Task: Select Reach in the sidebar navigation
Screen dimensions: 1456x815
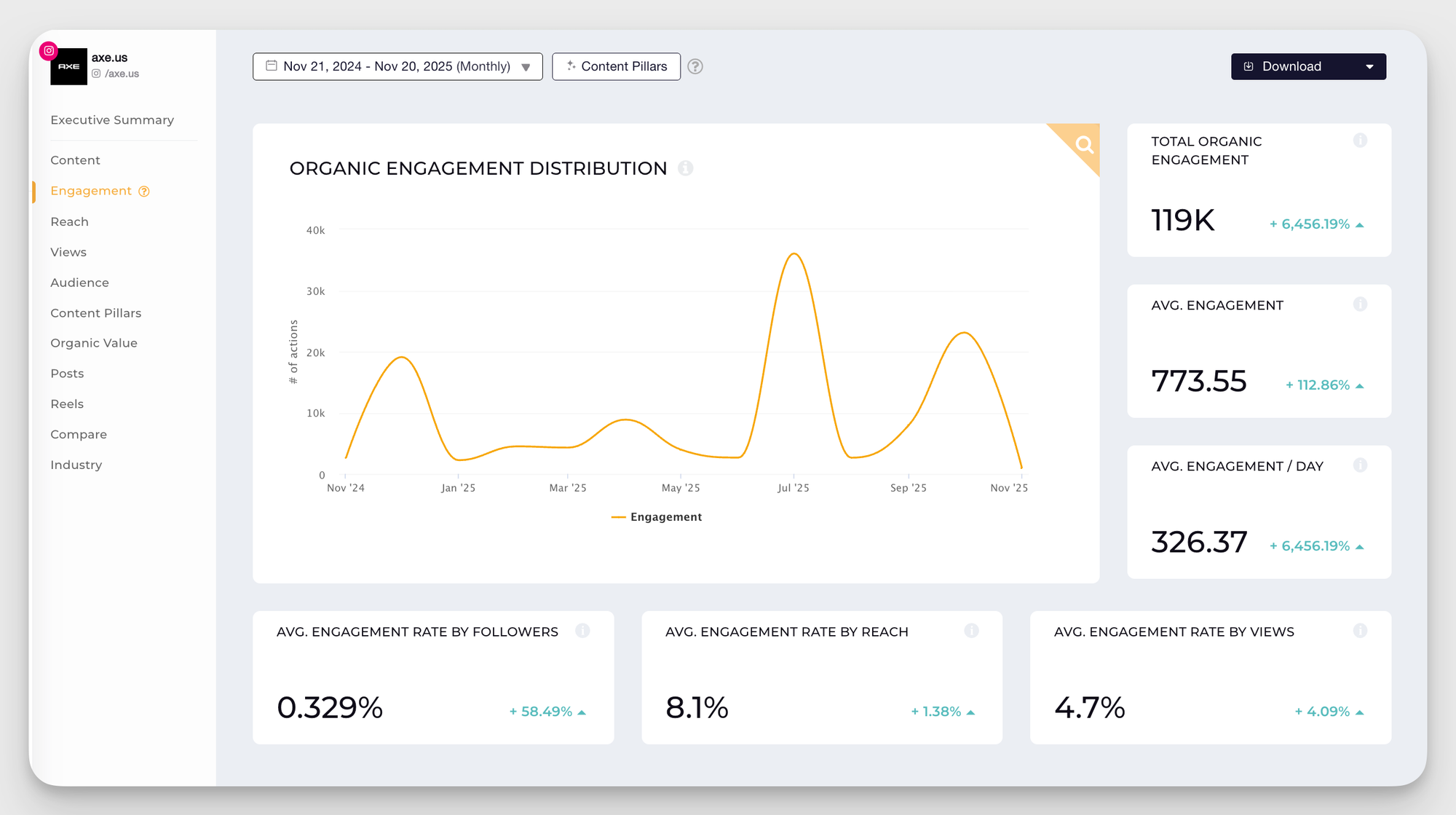Action: click(69, 221)
